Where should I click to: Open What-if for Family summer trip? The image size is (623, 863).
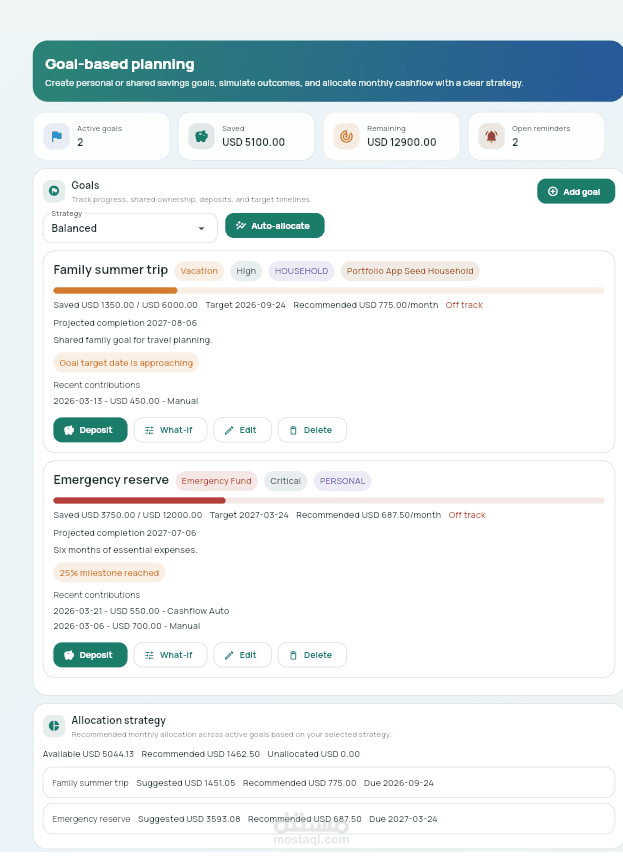click(x=170, y=430)
